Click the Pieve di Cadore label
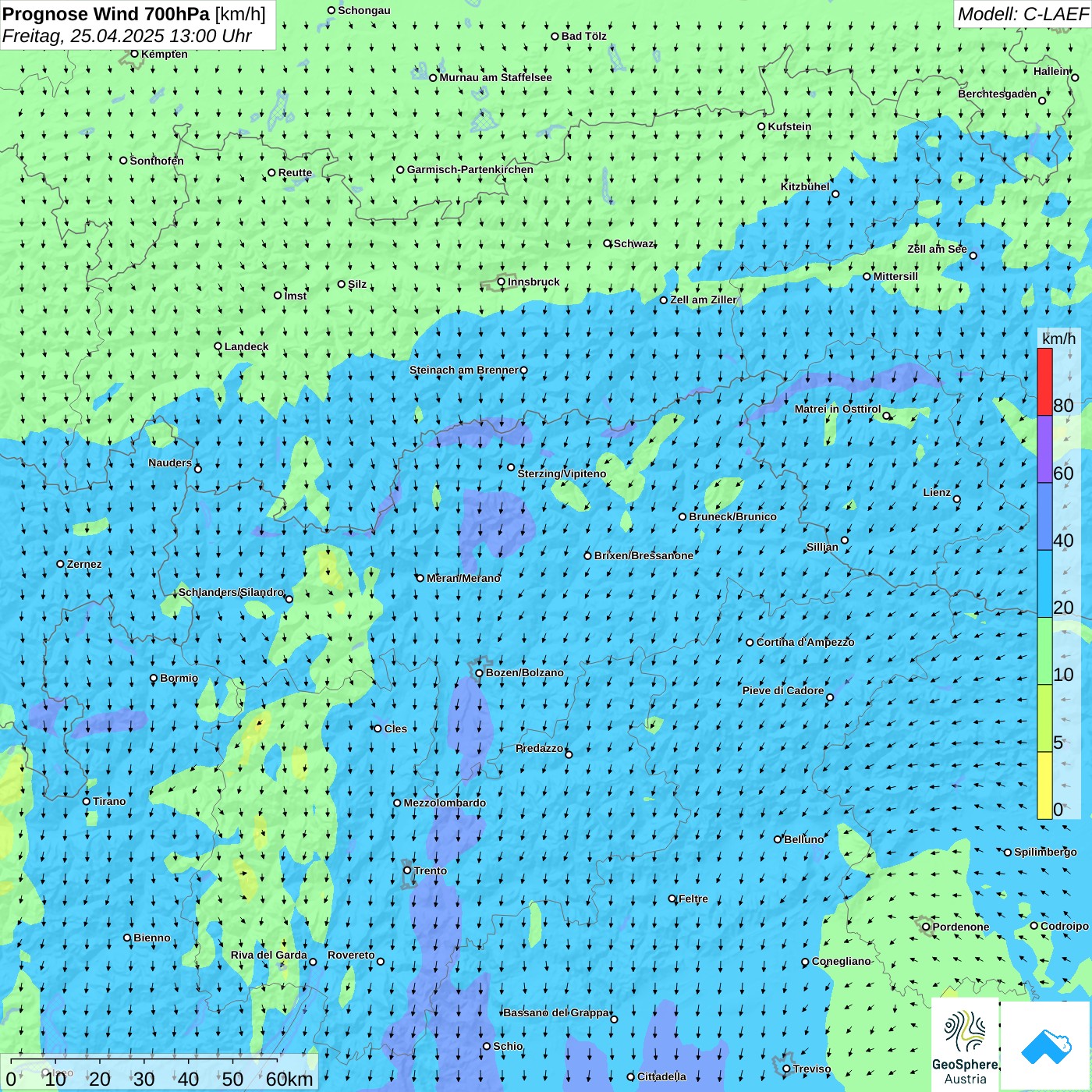1092x1092 pixels. point(783,690)
